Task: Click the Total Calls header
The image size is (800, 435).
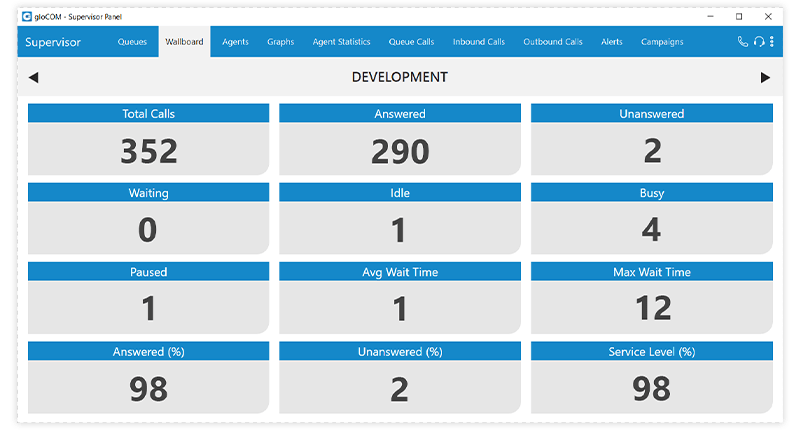Action: (148, 113)
